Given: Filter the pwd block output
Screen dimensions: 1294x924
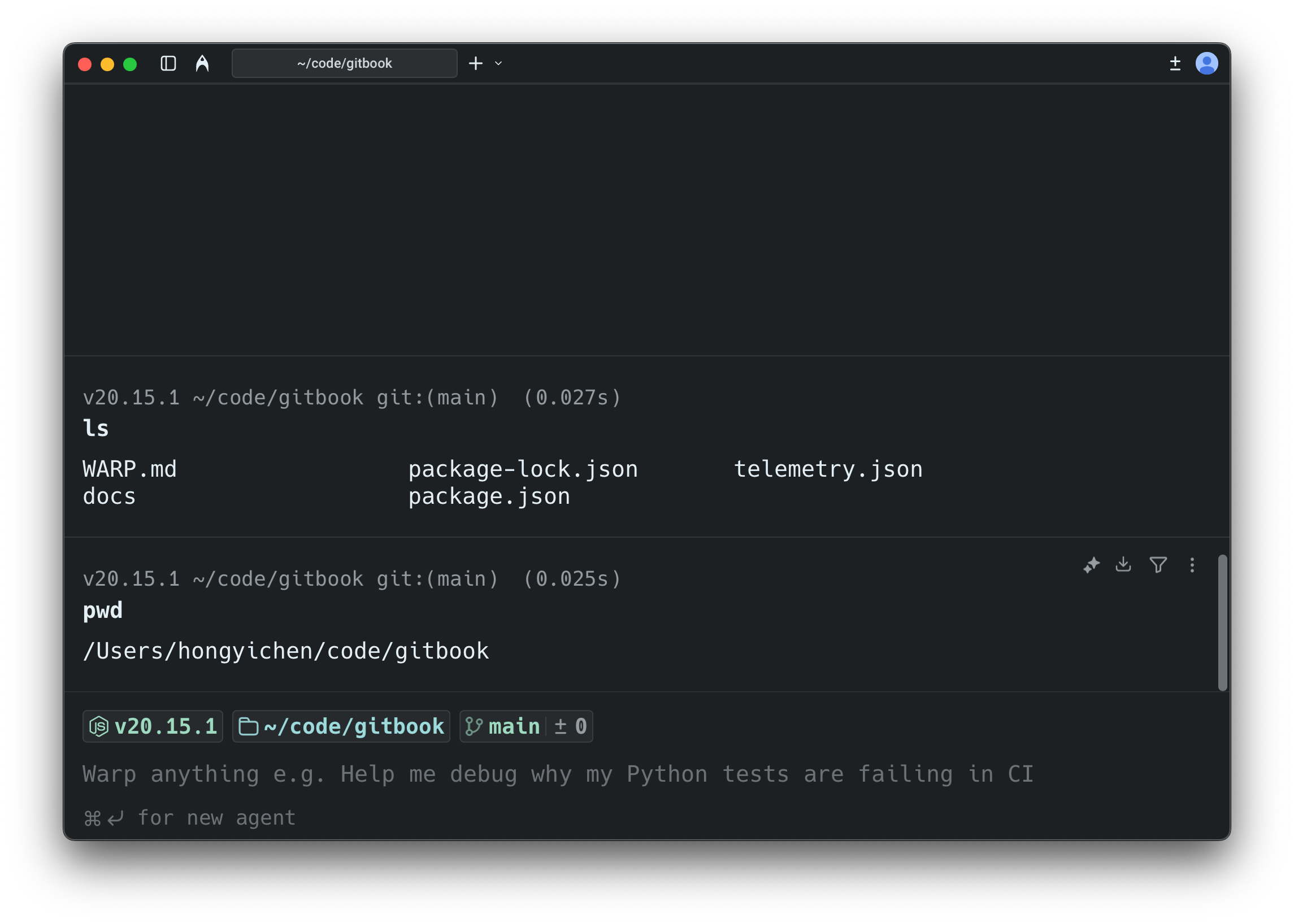Looking at the screenshot, I should click(1158, 564).
